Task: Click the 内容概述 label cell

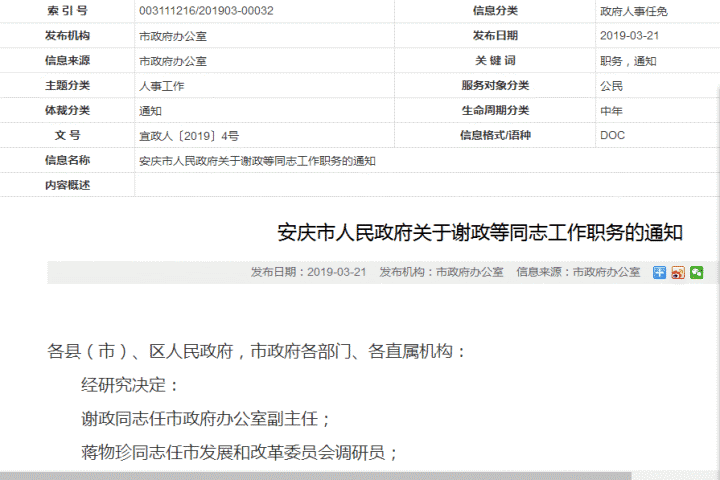Action: point(68,185)
